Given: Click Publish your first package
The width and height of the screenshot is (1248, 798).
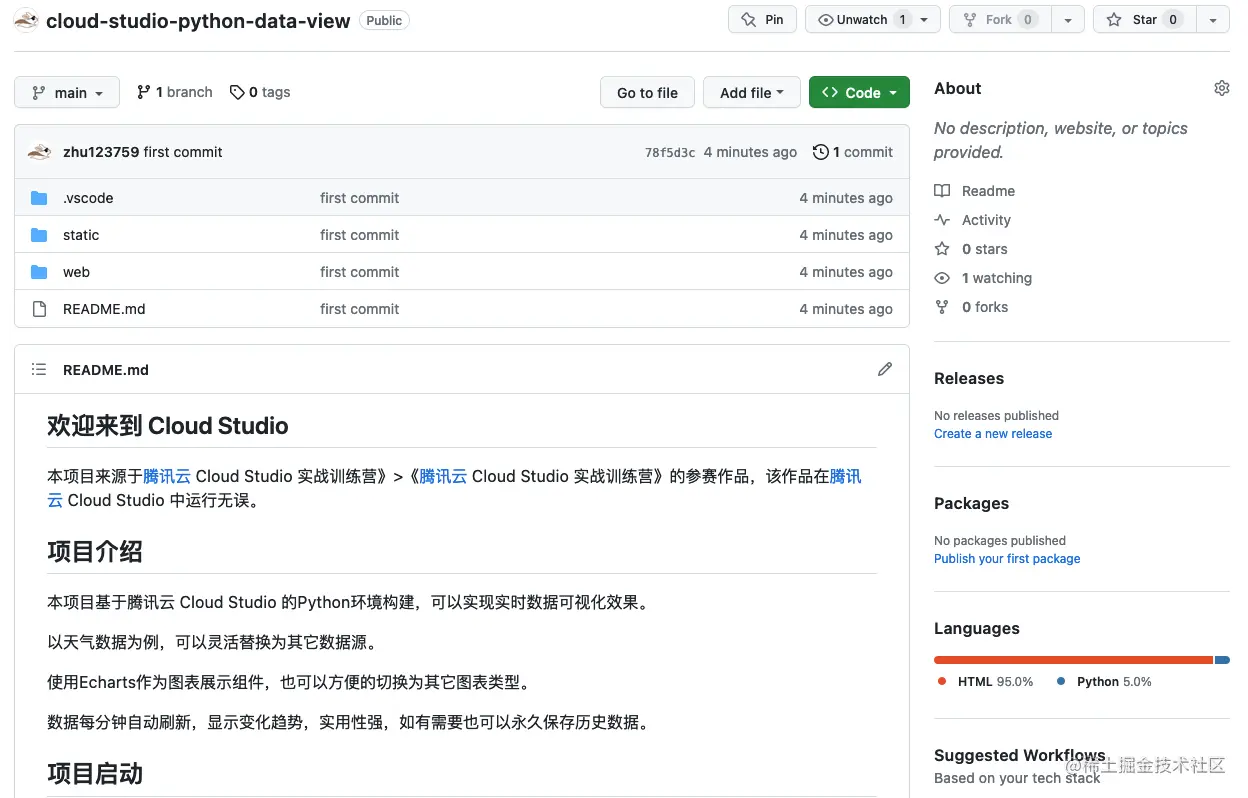Looking at the screenshot, I should [1007, 559].
